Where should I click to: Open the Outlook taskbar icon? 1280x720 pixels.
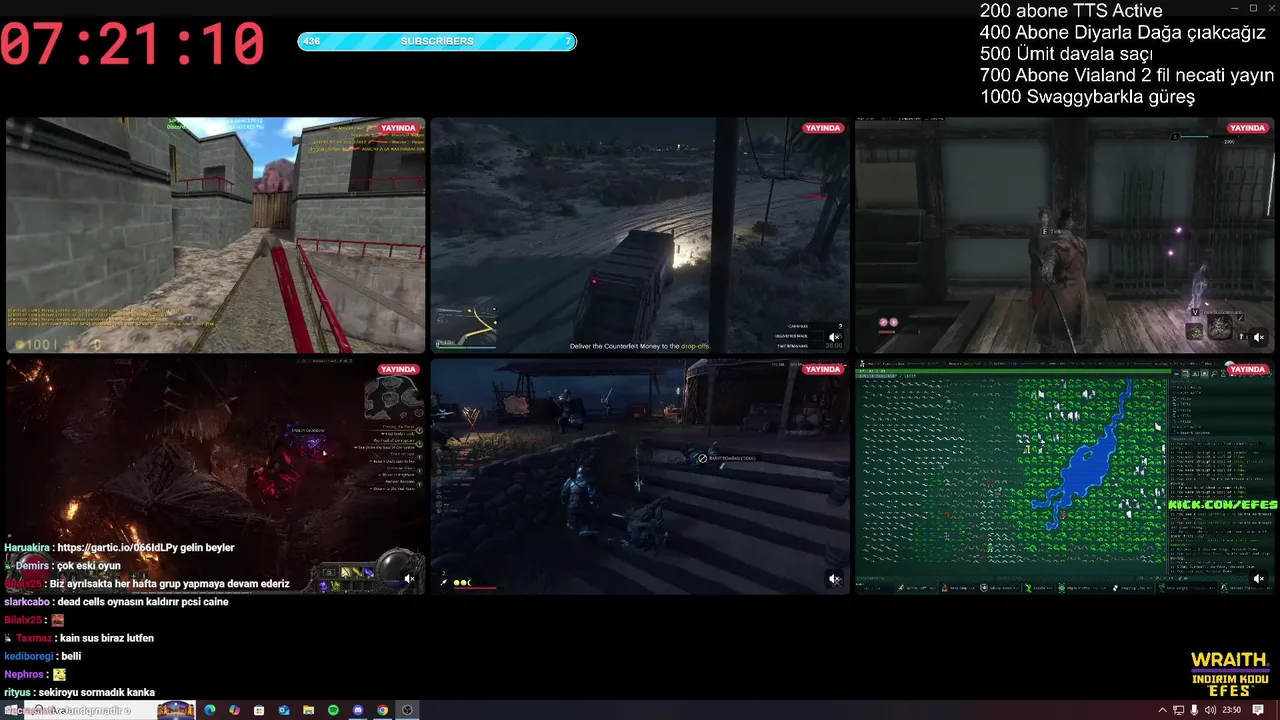click(284, 710)
